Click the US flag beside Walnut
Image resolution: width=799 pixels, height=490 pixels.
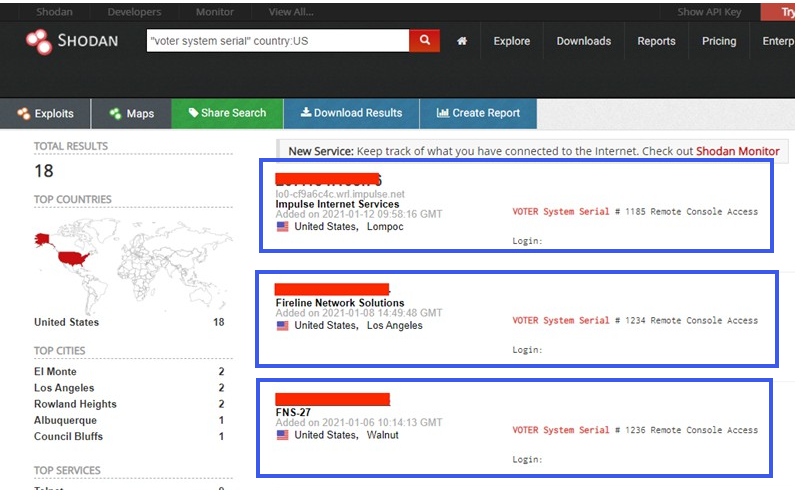tap(282, 435)
